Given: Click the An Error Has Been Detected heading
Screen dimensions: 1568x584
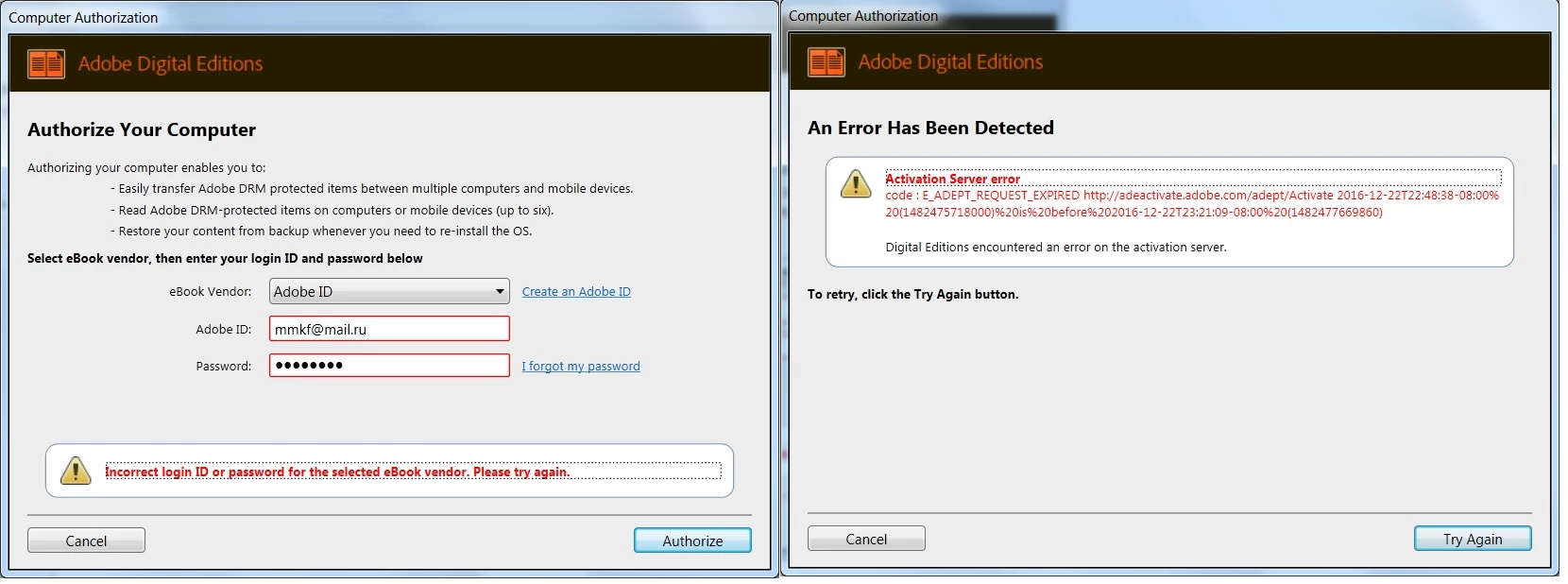Looking at the screenshot, I should click(930, 128).
